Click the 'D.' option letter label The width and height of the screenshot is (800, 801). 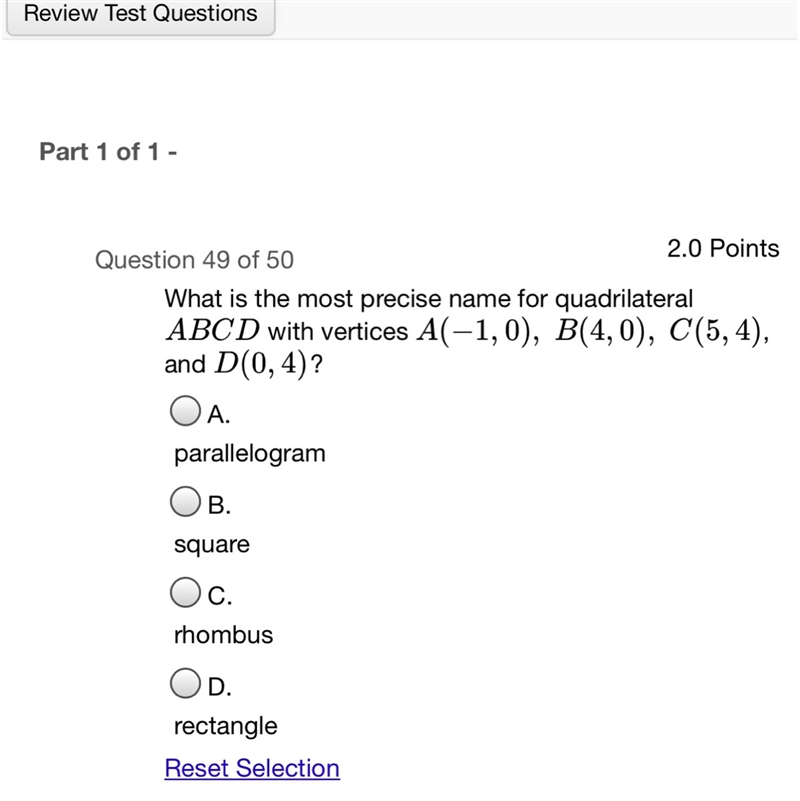click(x=220, y=687)
